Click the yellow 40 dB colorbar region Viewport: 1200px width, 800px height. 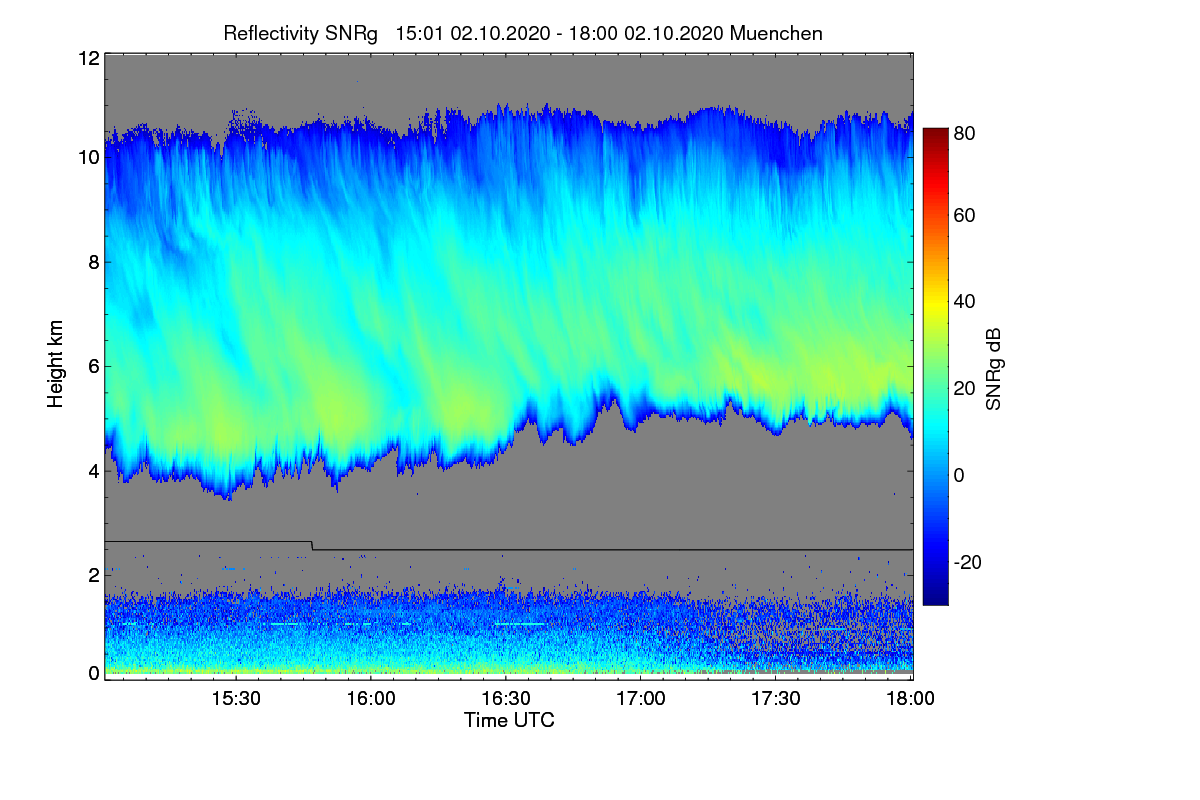934,301
